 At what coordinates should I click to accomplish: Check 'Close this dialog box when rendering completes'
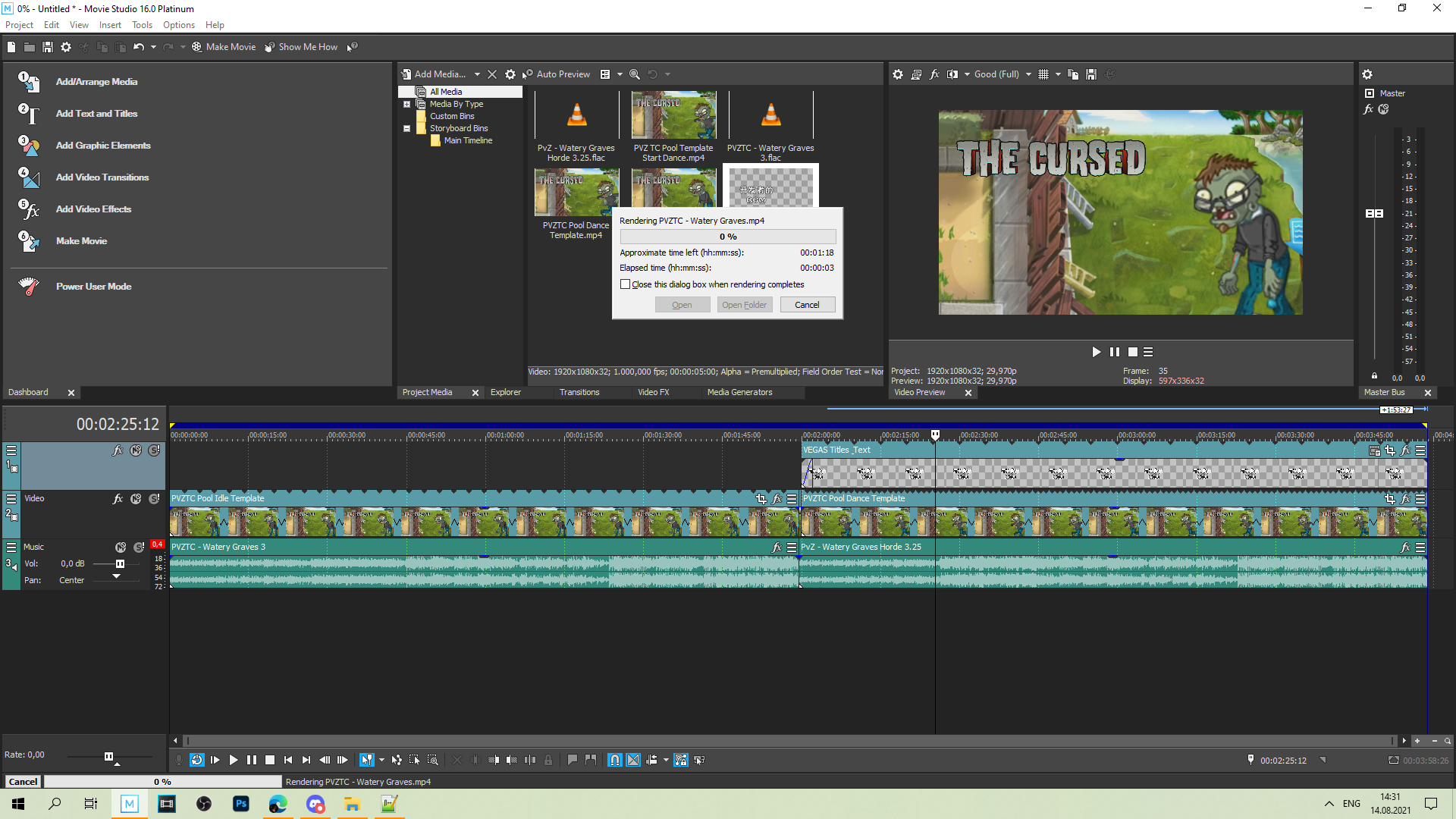pos(625,284)
